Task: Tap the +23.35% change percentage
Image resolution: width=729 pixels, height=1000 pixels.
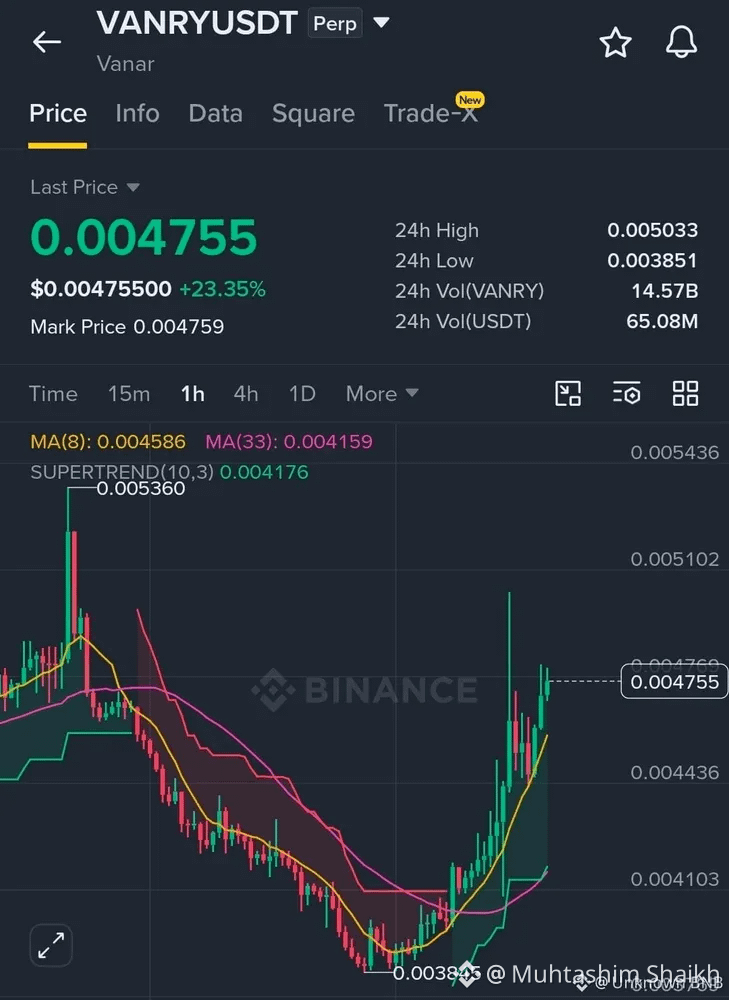Action: tap(222, 289)
